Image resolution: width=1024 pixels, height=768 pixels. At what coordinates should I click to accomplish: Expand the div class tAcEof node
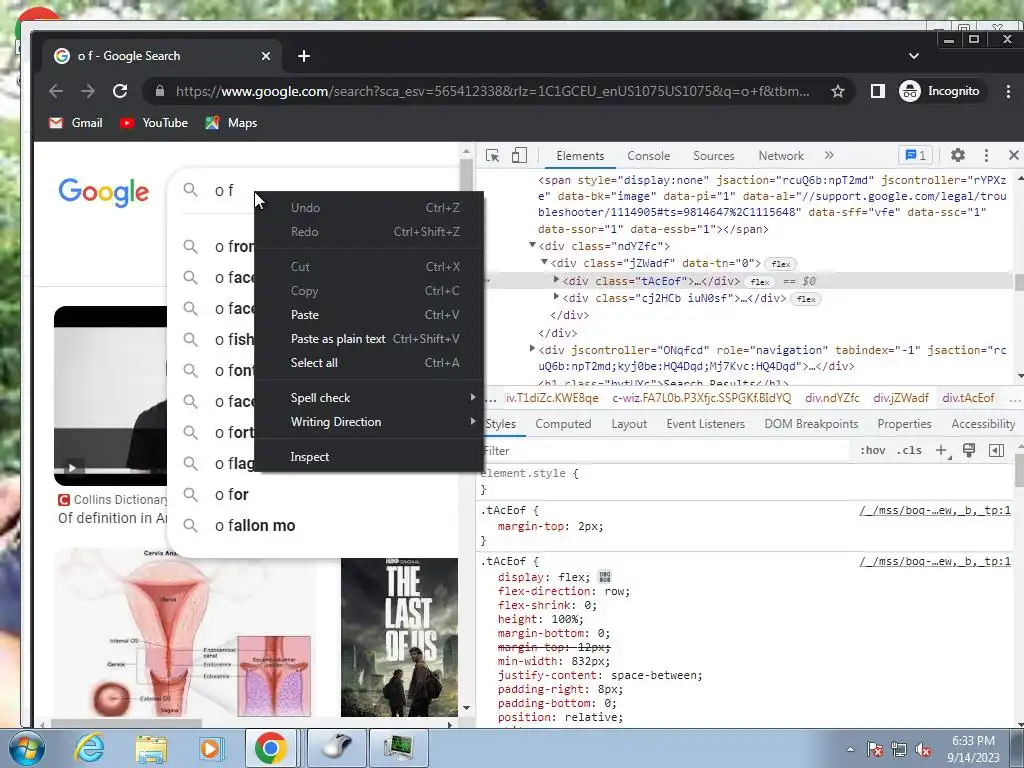(x=556, y=280)
